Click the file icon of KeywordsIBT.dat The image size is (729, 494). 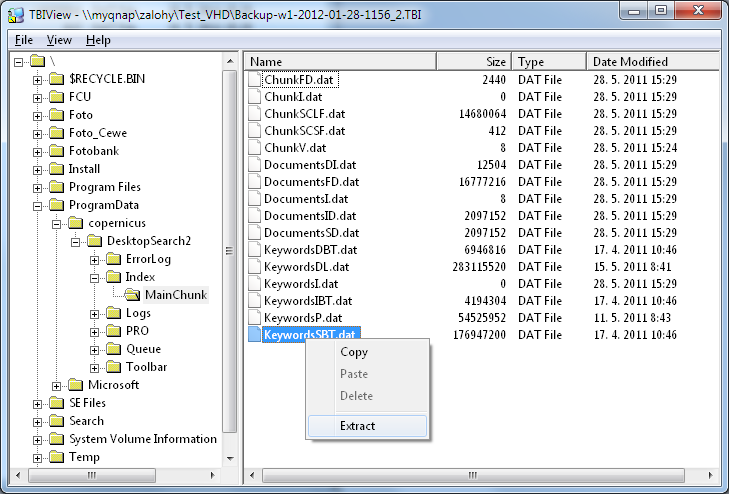254,301
